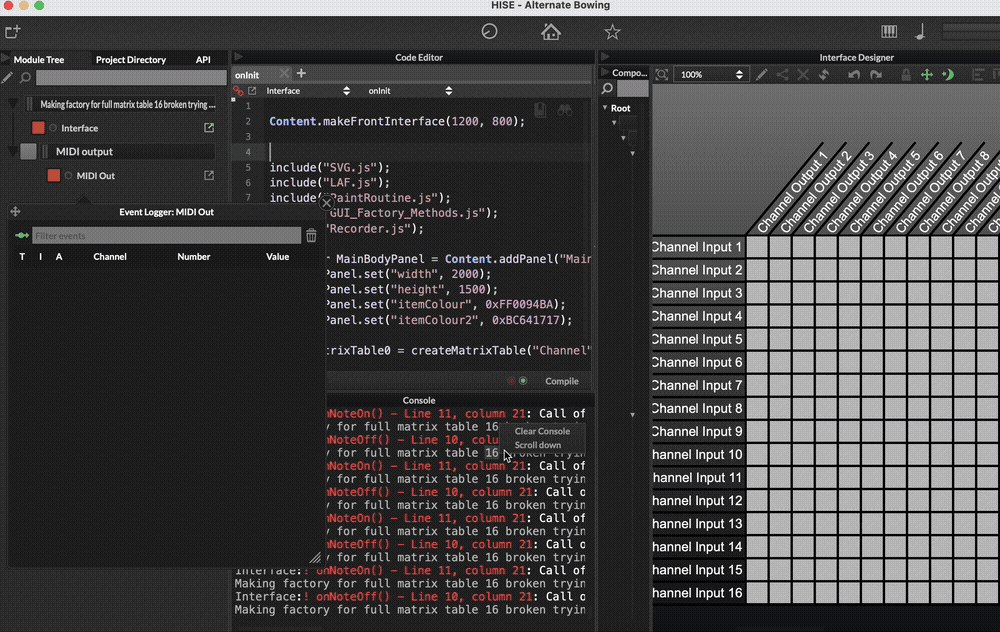Switch to the API tab

203,59
